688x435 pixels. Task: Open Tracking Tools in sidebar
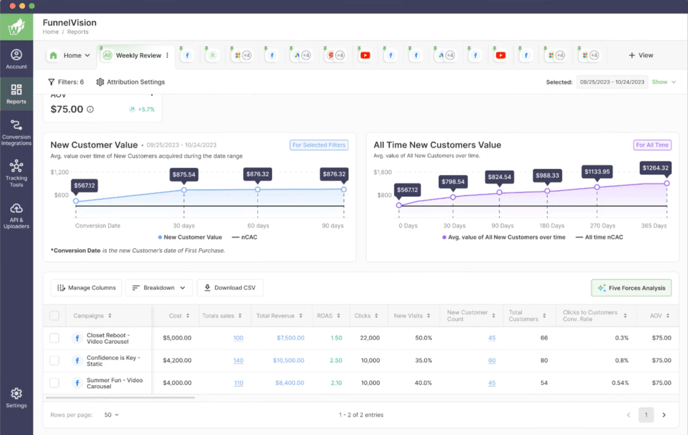(16, 174)
